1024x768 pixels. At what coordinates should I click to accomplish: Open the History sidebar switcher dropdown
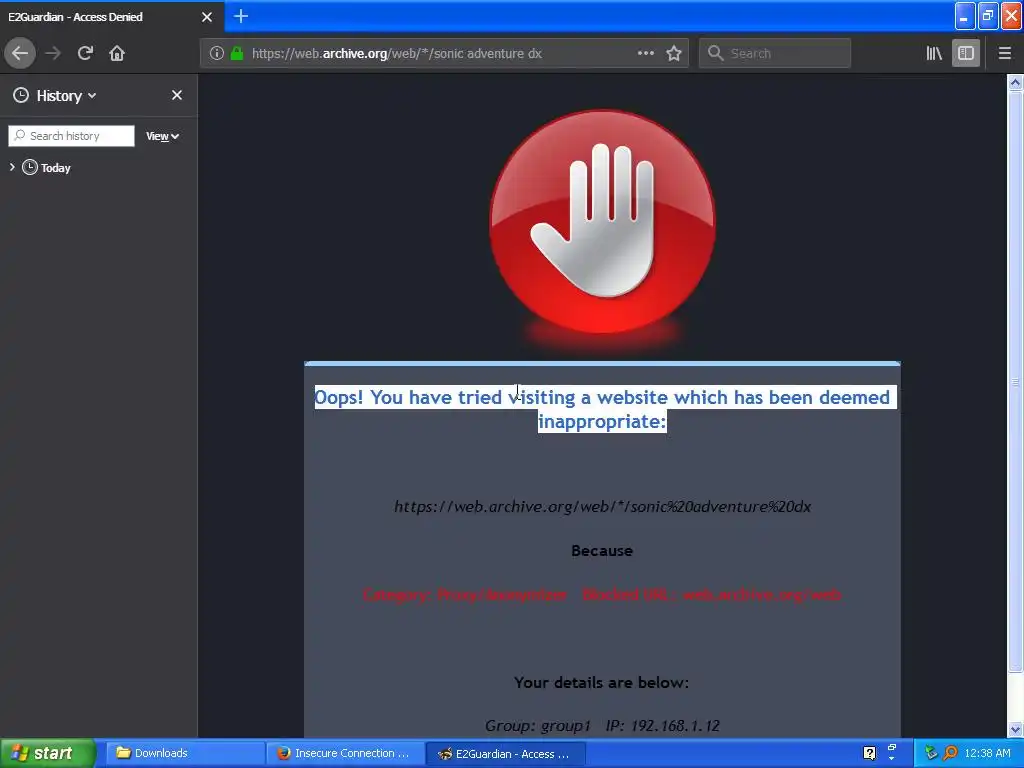pyautogui.click(x=56, y=95)
